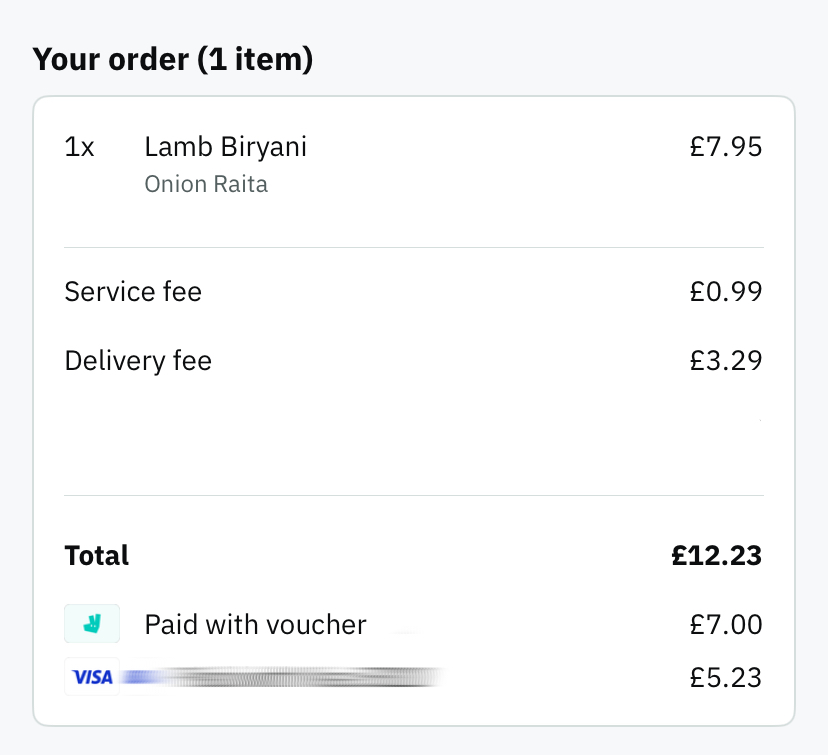Viewport: 828px width, 755px height.
Task: Click the blurred Visa card number
Action: [x=284, y=677]
